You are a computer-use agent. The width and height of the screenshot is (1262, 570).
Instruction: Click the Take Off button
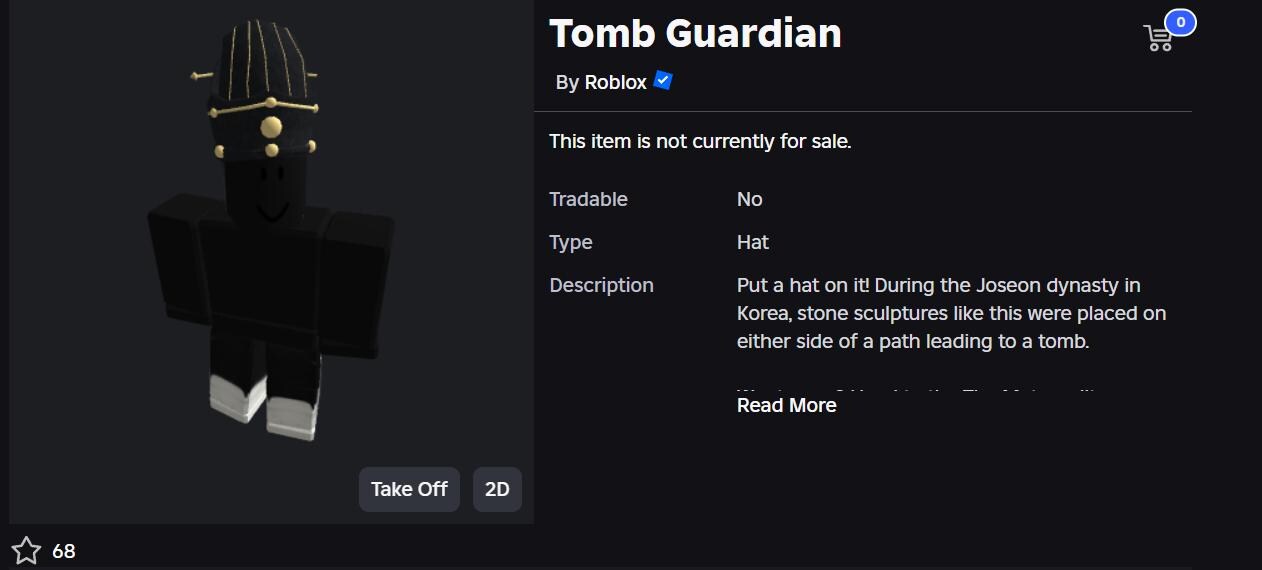pyautogui.click(x=409, y=489)
